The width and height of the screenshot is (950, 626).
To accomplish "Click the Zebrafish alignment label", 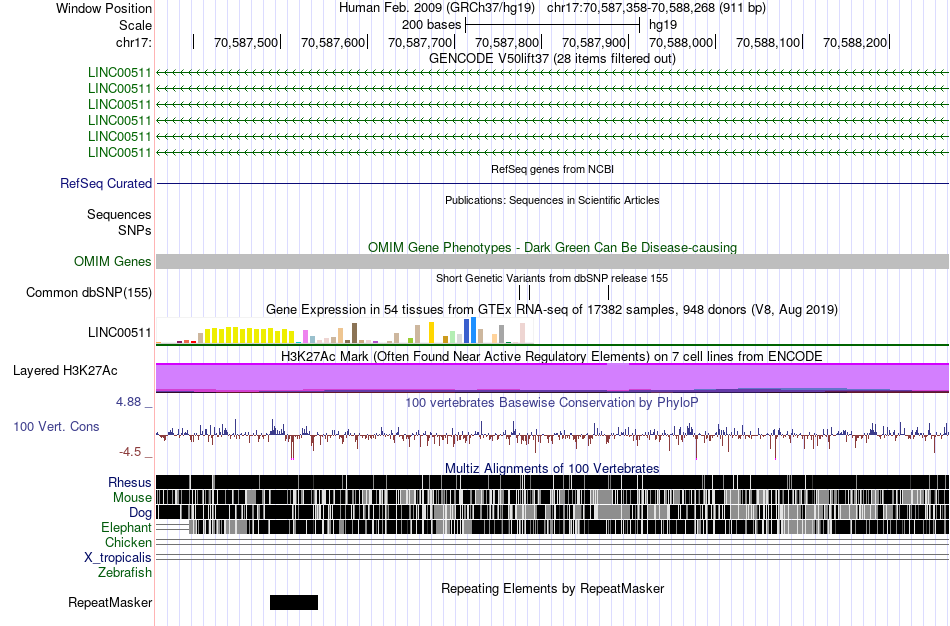I will [125, 573].
